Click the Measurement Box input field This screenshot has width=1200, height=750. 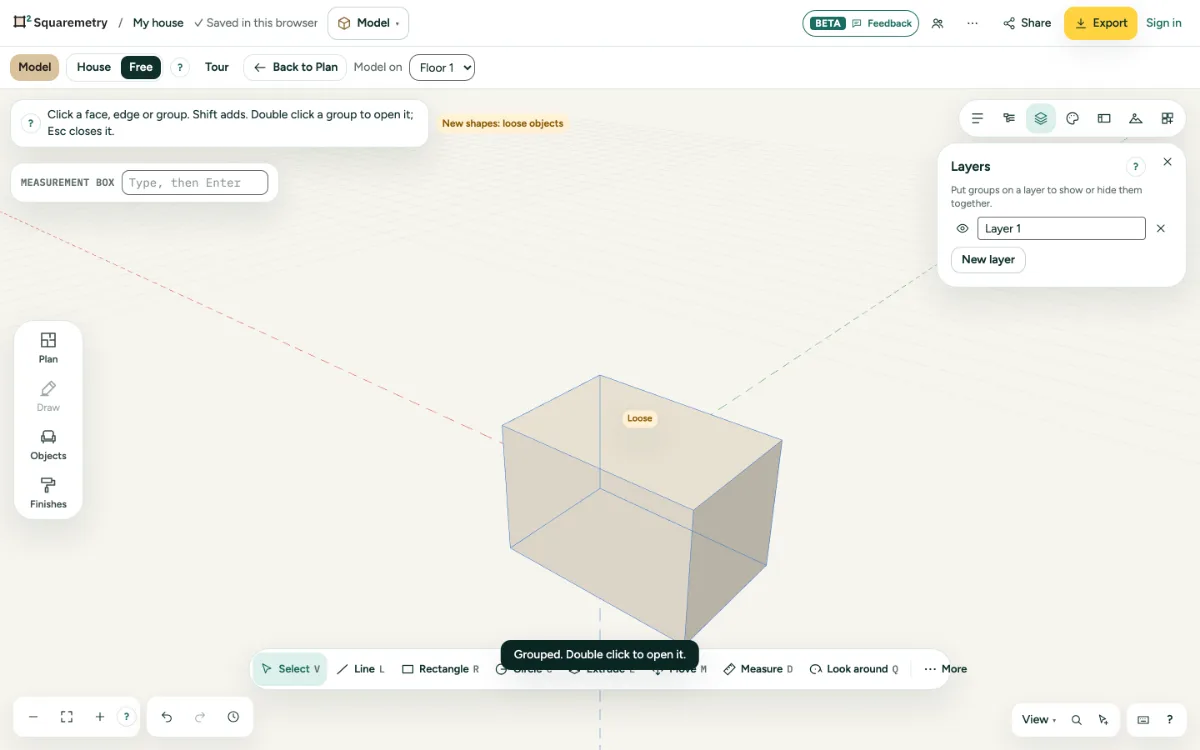point(195,183)
